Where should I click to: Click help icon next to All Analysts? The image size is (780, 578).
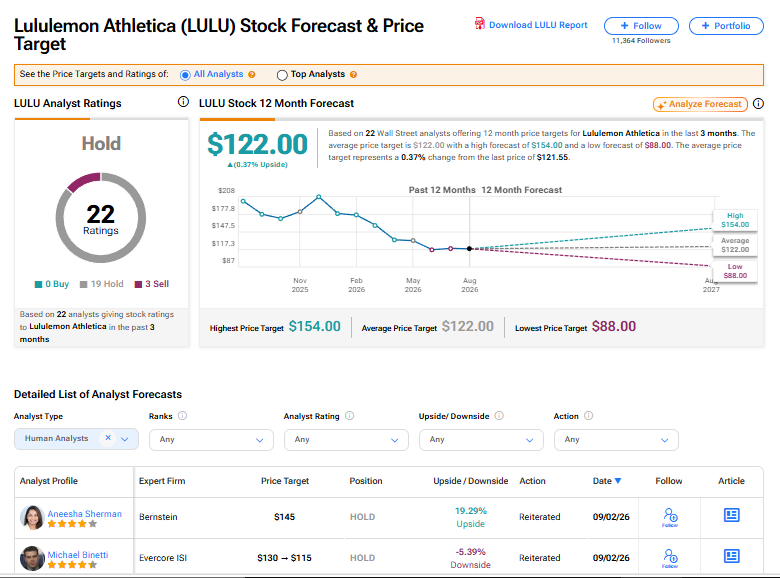[252, 75]
